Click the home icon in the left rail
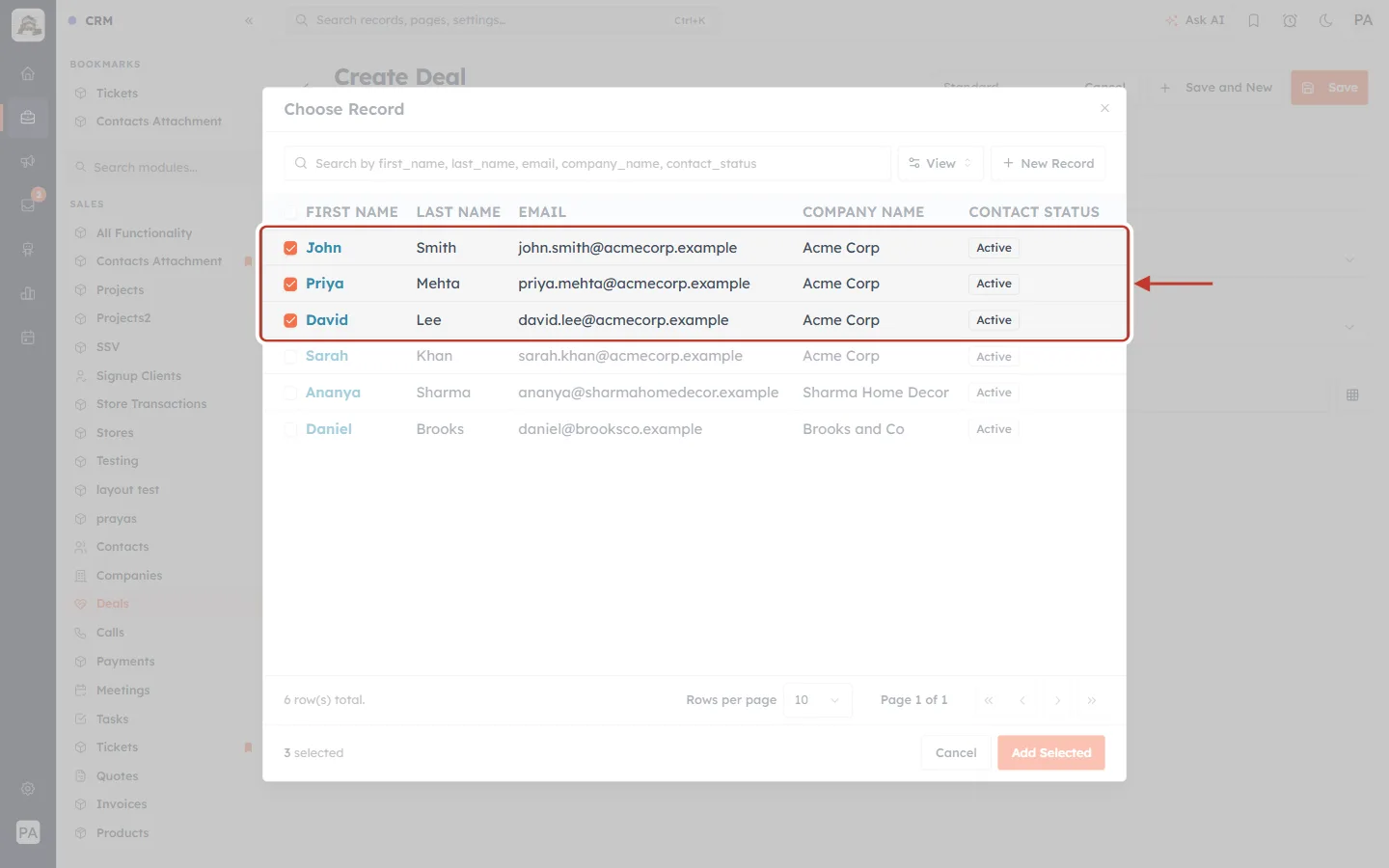This screenshot has height=868, width=1389. point(28,73)
